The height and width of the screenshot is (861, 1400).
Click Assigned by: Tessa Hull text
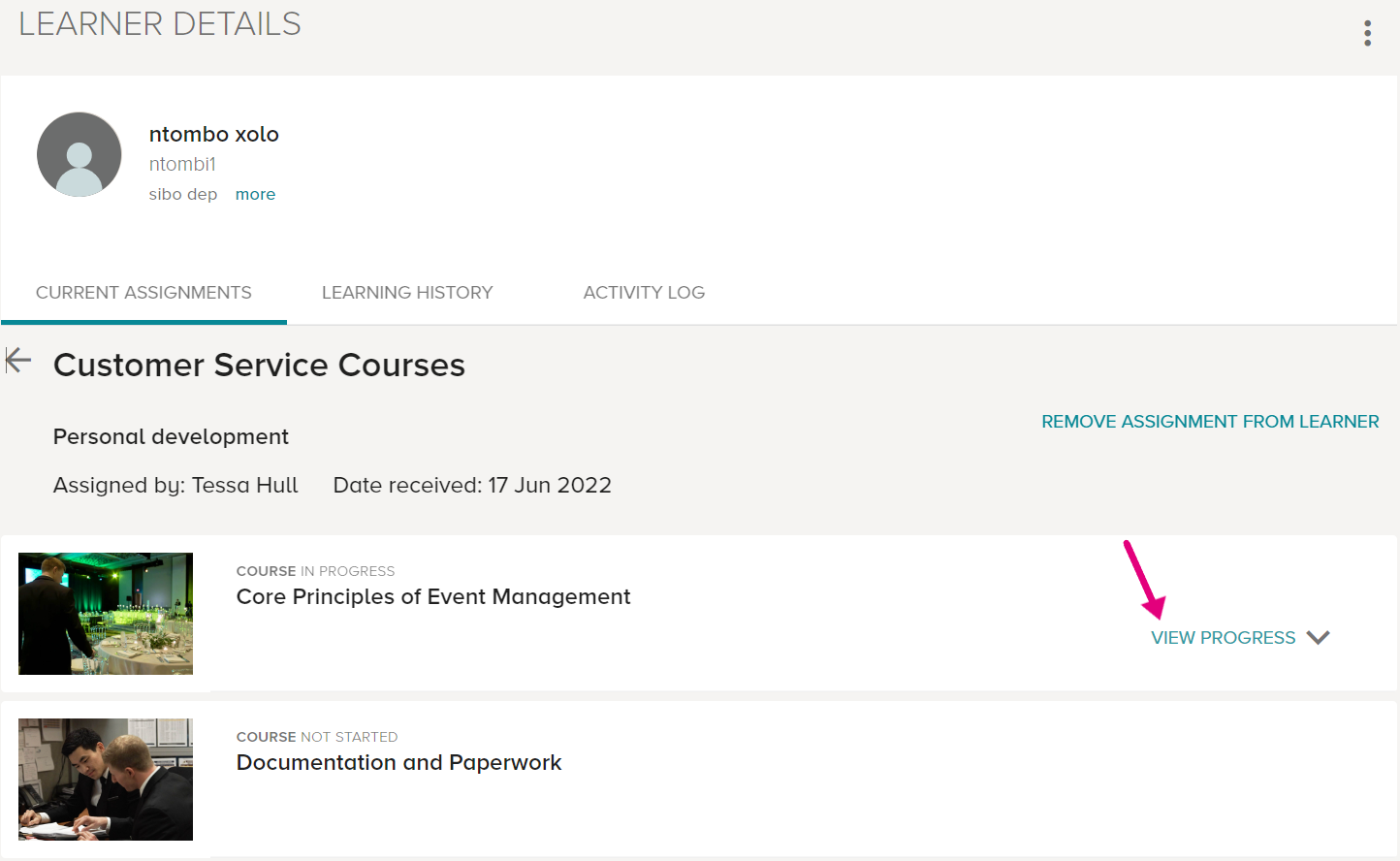tap(175, 485)
